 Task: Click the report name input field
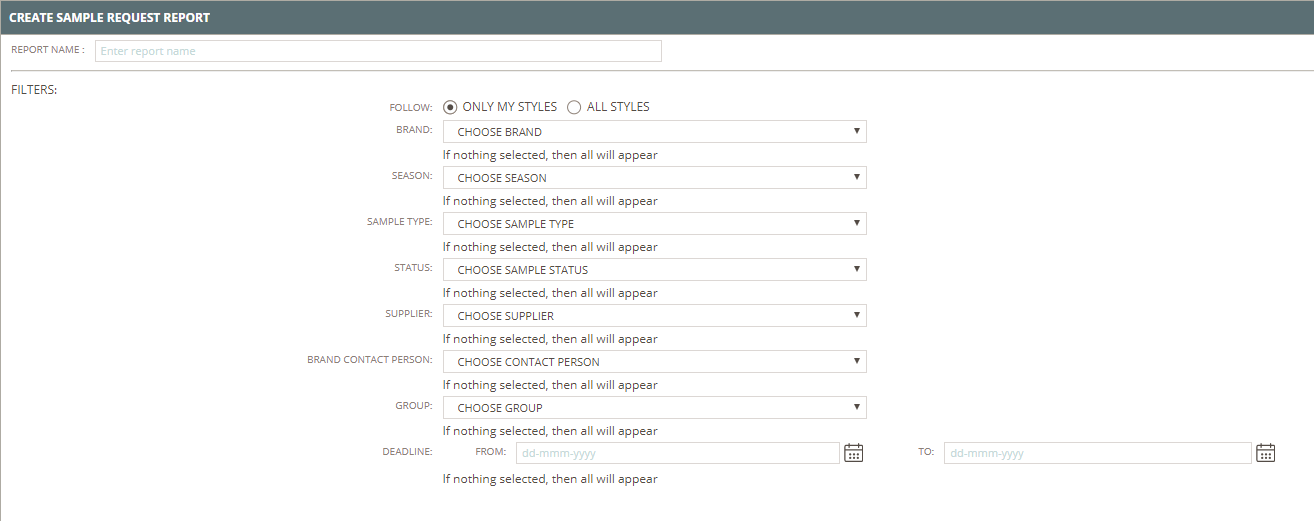tap(378, 51)
